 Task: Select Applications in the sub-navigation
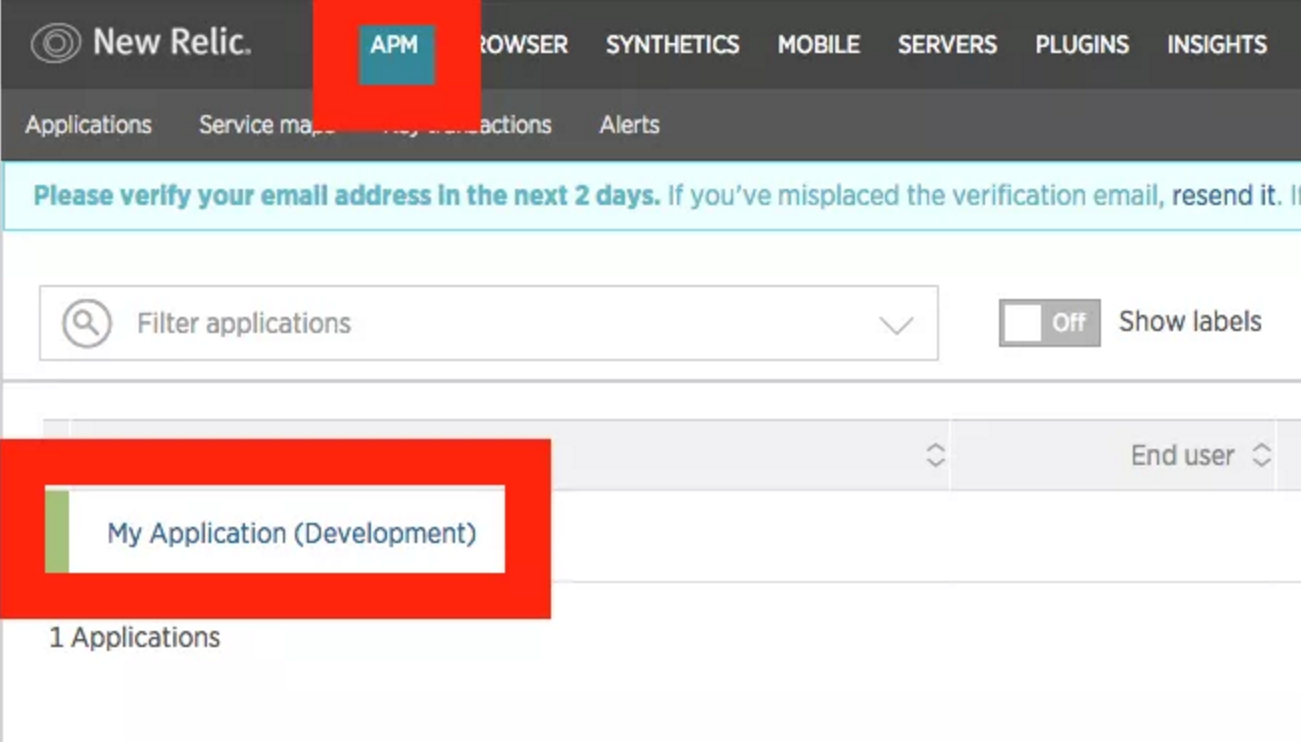(x=89, y=125)
